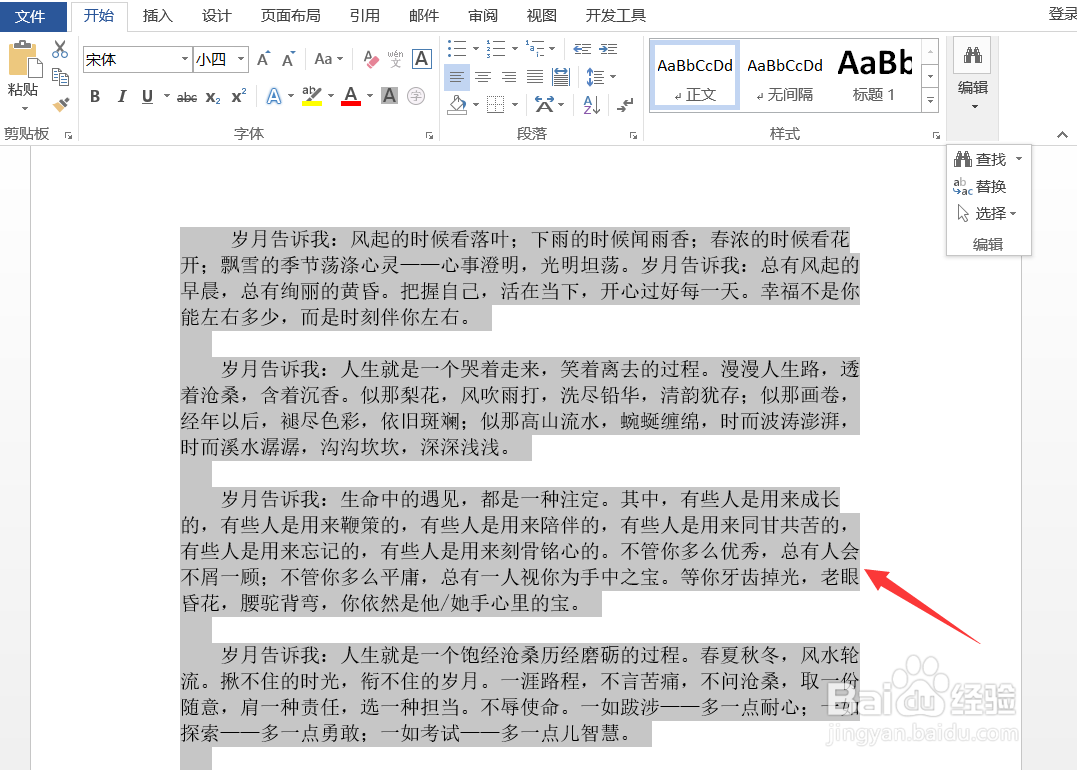This screenshot has height=770, width=1077.
Task: Open the borders dropdown arrow
Action: (514, 104)
